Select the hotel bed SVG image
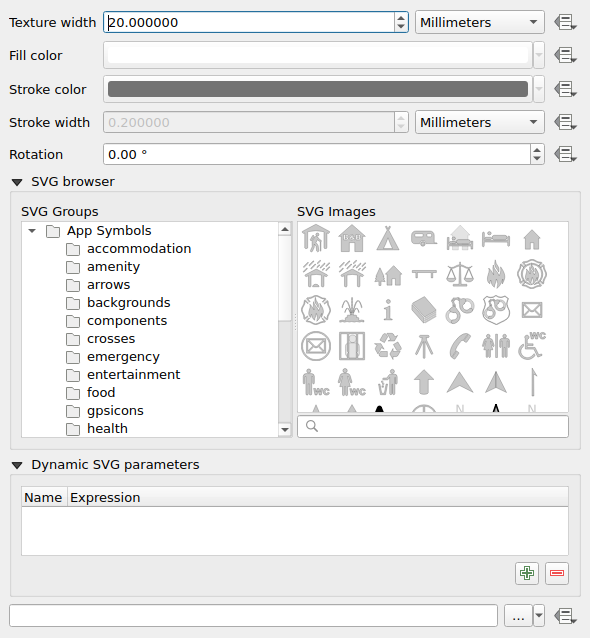The height and width of the screenshot is (638, 590). tap(496, 238)
